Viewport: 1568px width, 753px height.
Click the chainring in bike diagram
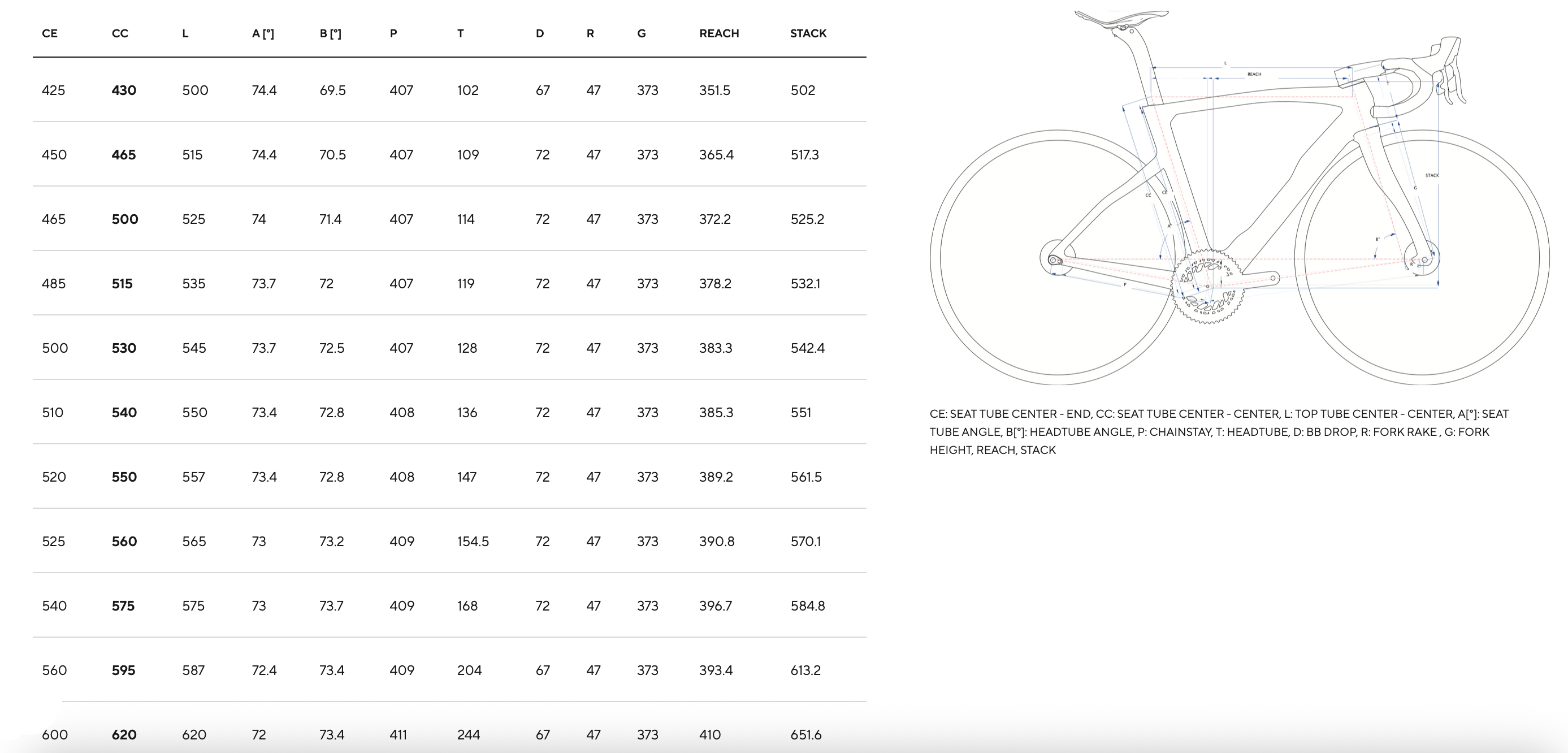(1207, 286)
